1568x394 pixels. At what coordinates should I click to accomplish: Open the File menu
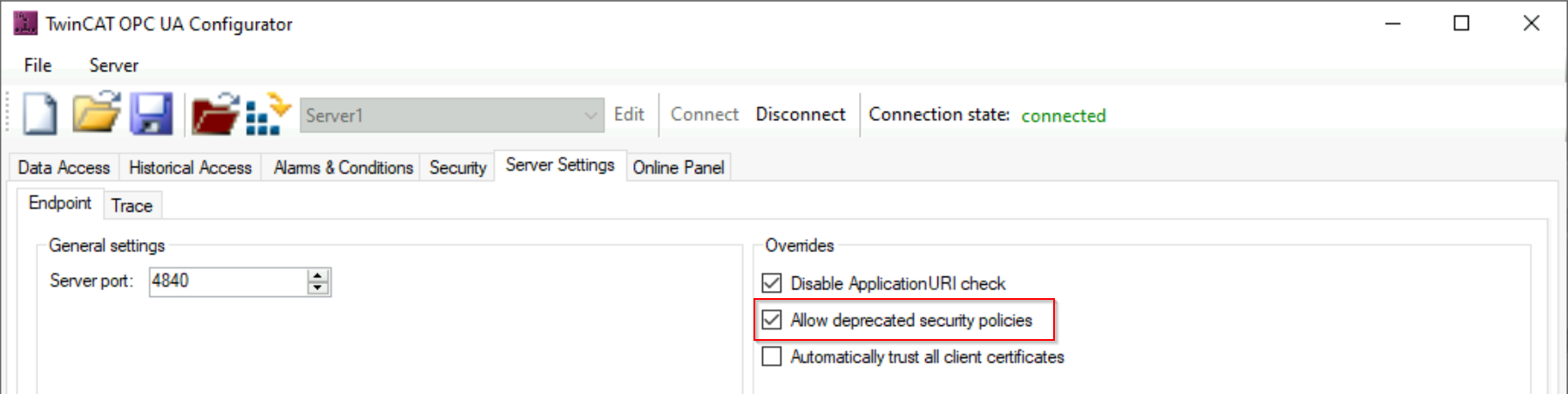point(37,65)
